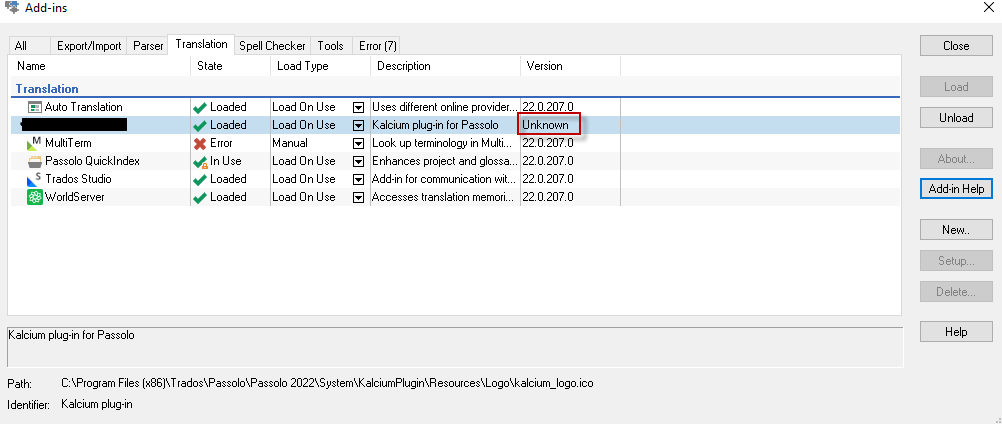Click the In Use status icon for Passolo QuickIndex

point(200,162)
